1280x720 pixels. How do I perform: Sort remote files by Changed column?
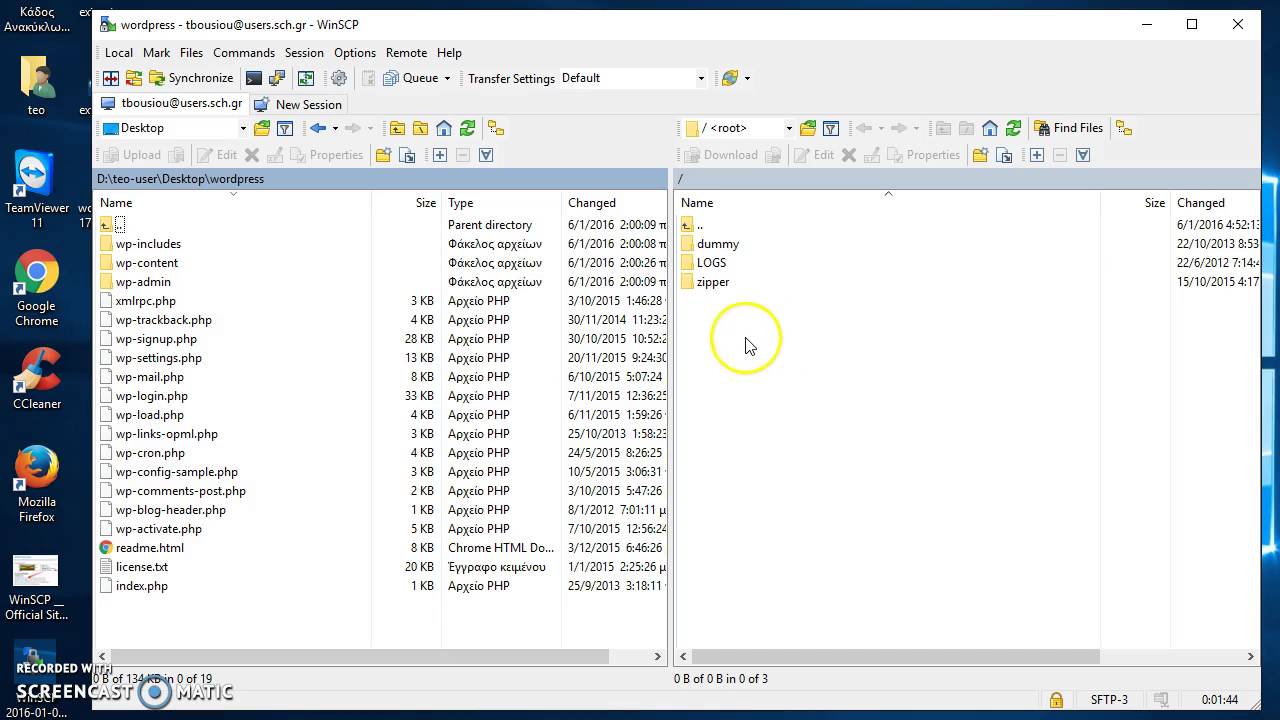coord(1217,202)
